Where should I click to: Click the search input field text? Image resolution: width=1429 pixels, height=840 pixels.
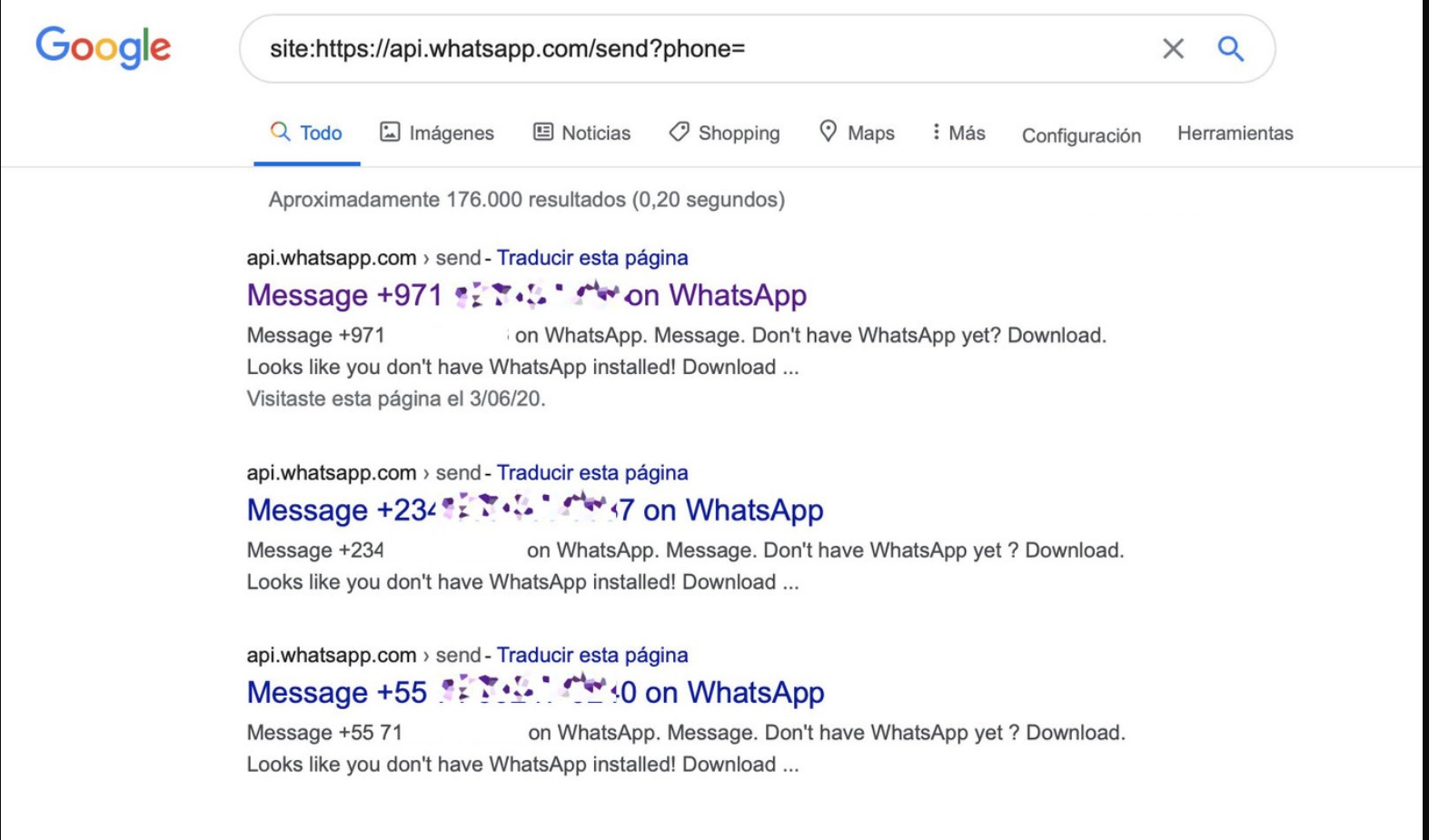pos(507,48)
